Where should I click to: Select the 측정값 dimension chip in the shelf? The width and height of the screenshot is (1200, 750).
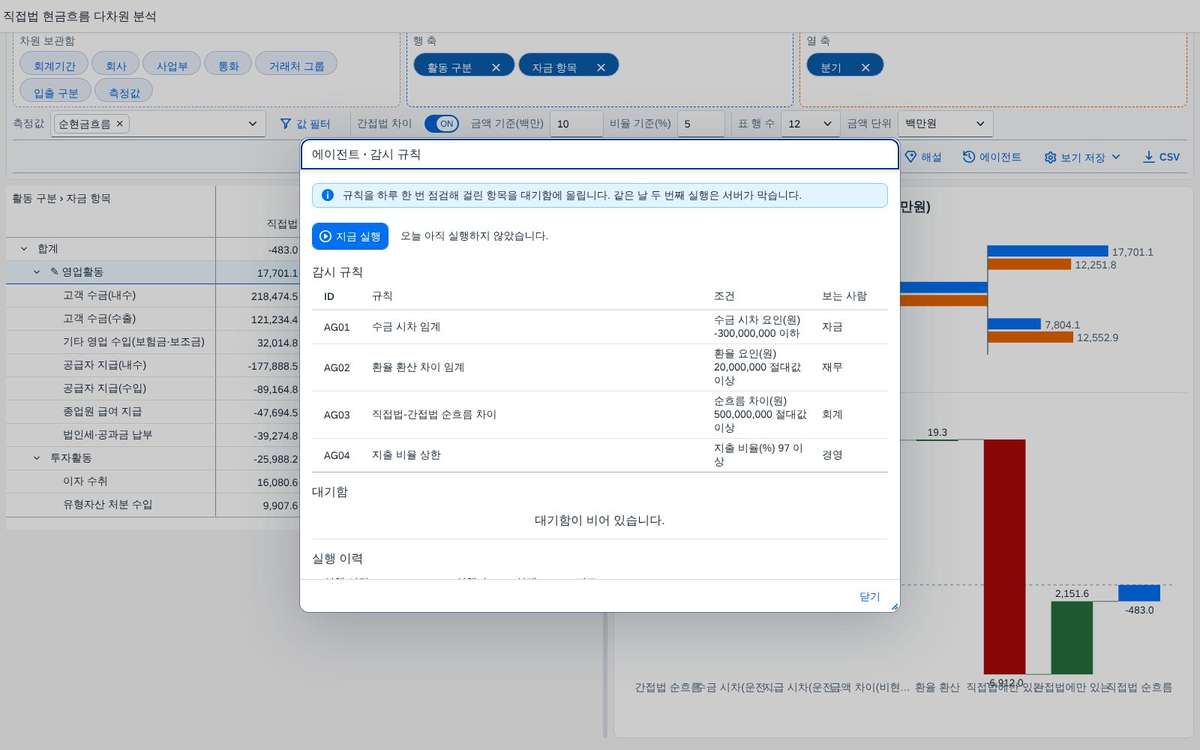[x=125, y=91]
